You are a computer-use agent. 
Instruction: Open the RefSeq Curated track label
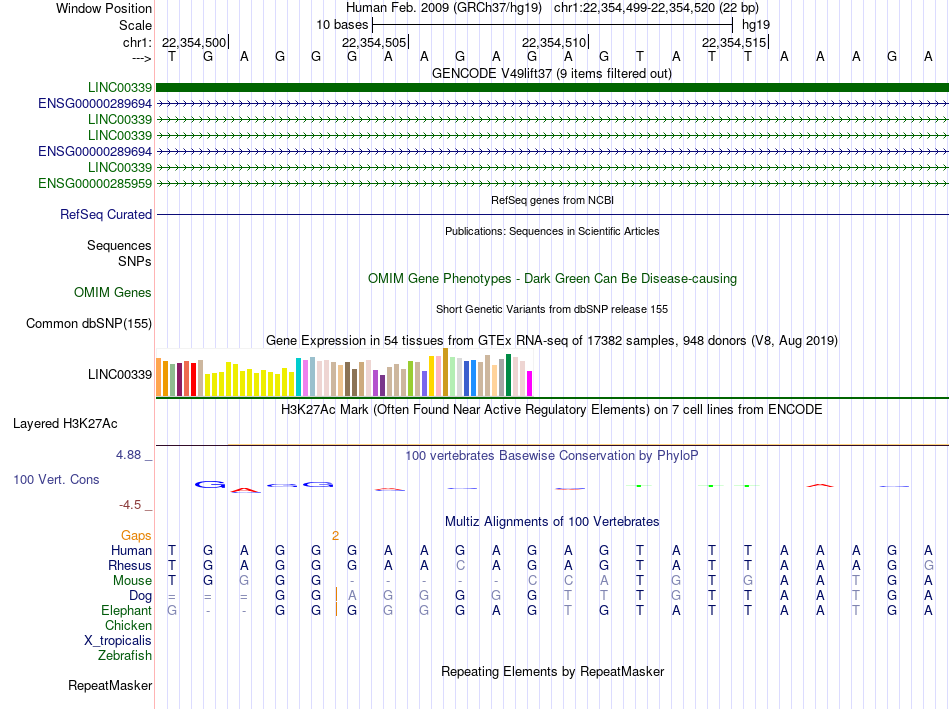tap(106, 215)
